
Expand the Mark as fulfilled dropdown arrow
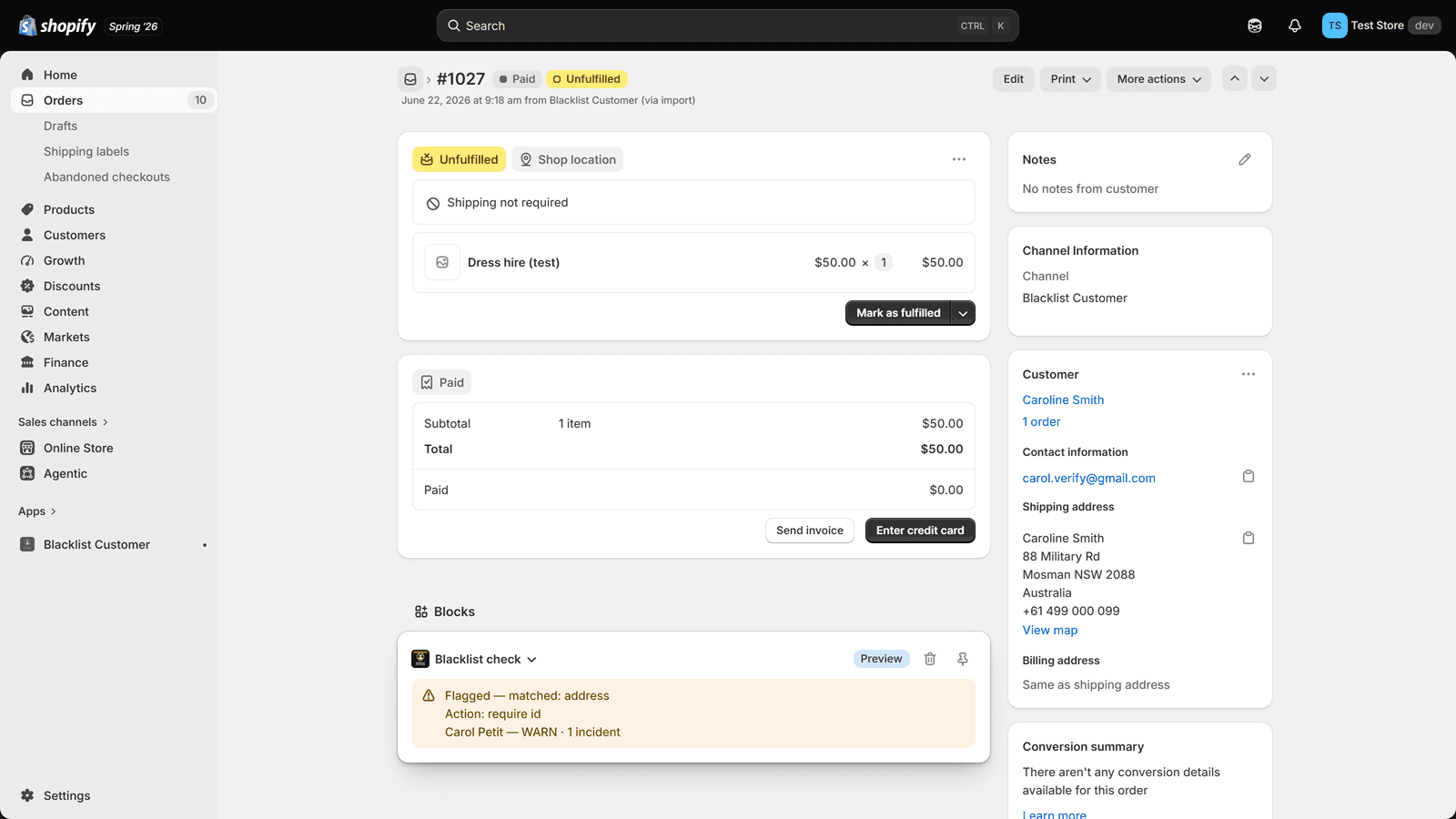point(963,313)
